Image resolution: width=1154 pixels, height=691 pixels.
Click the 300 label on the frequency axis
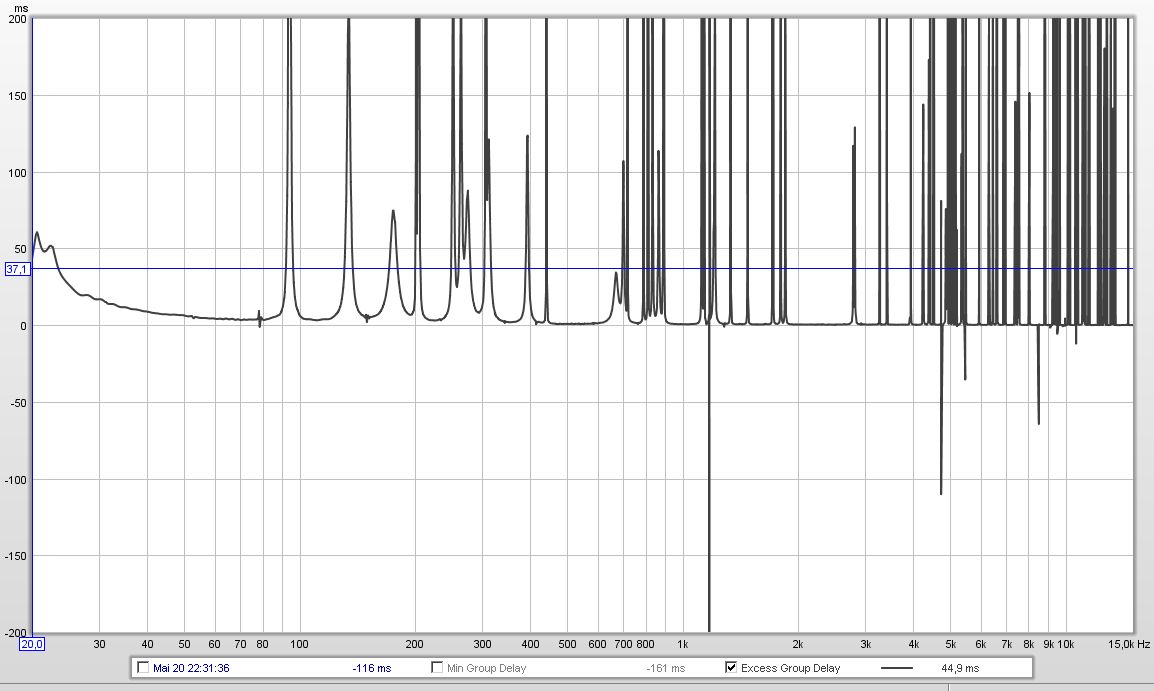(482, 644)
